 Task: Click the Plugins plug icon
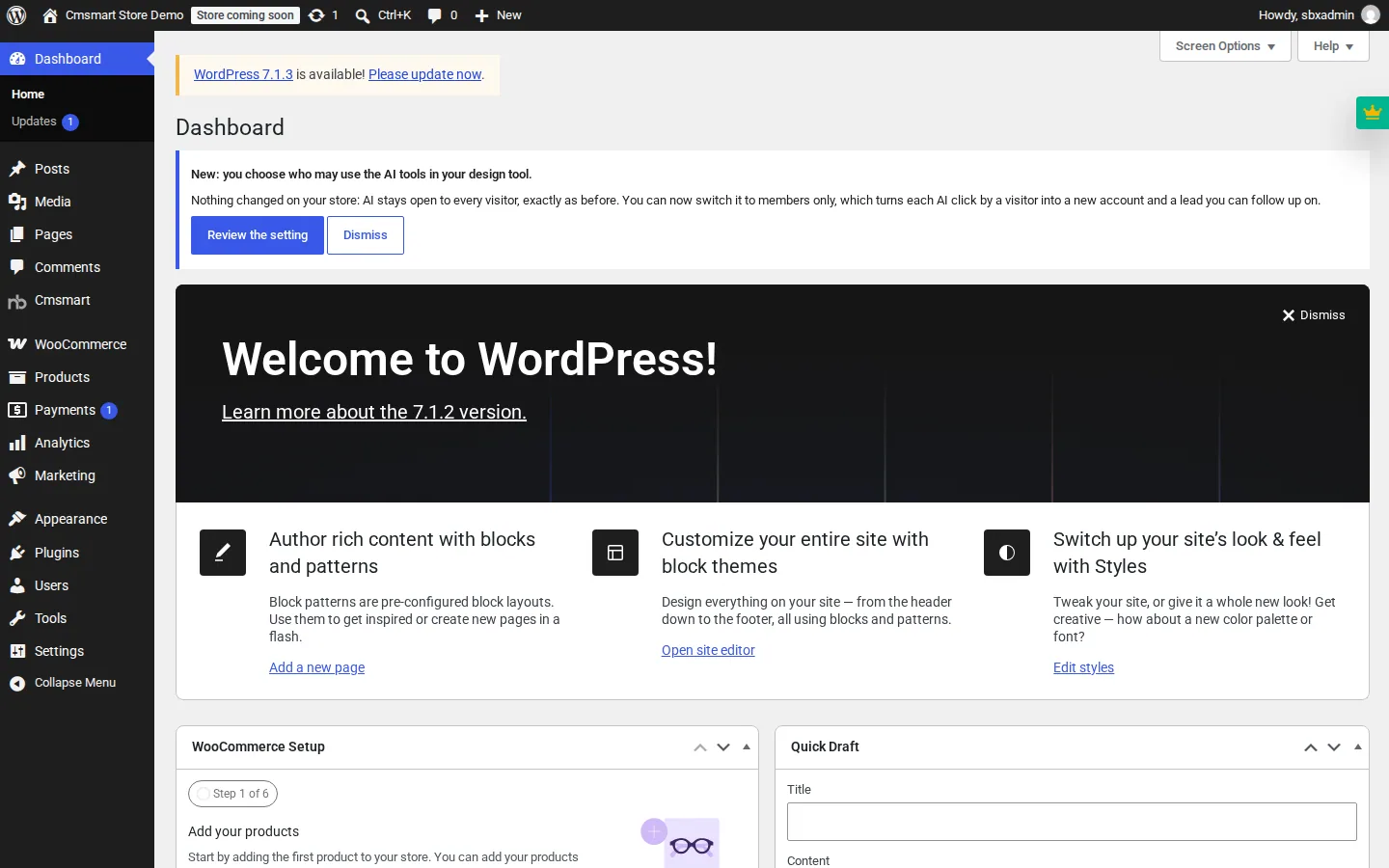pos(17,553)
